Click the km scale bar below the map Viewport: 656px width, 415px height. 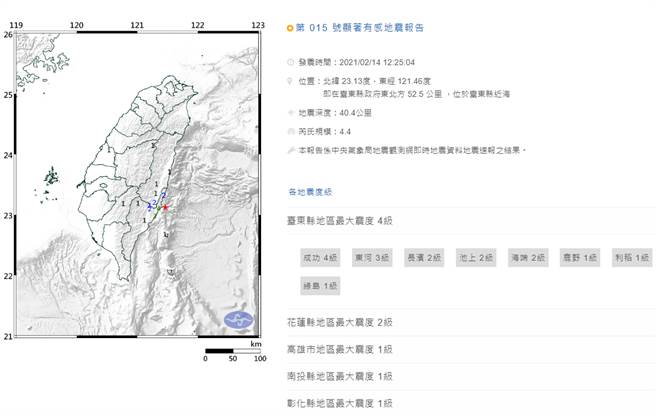233,351
